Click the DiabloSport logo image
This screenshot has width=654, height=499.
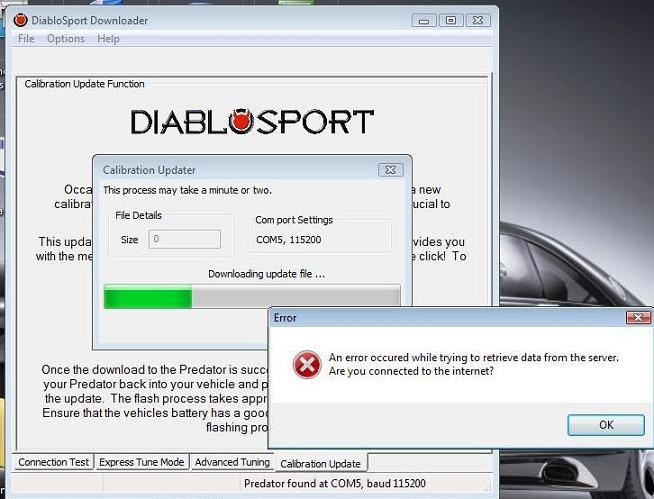pos(252,122)
